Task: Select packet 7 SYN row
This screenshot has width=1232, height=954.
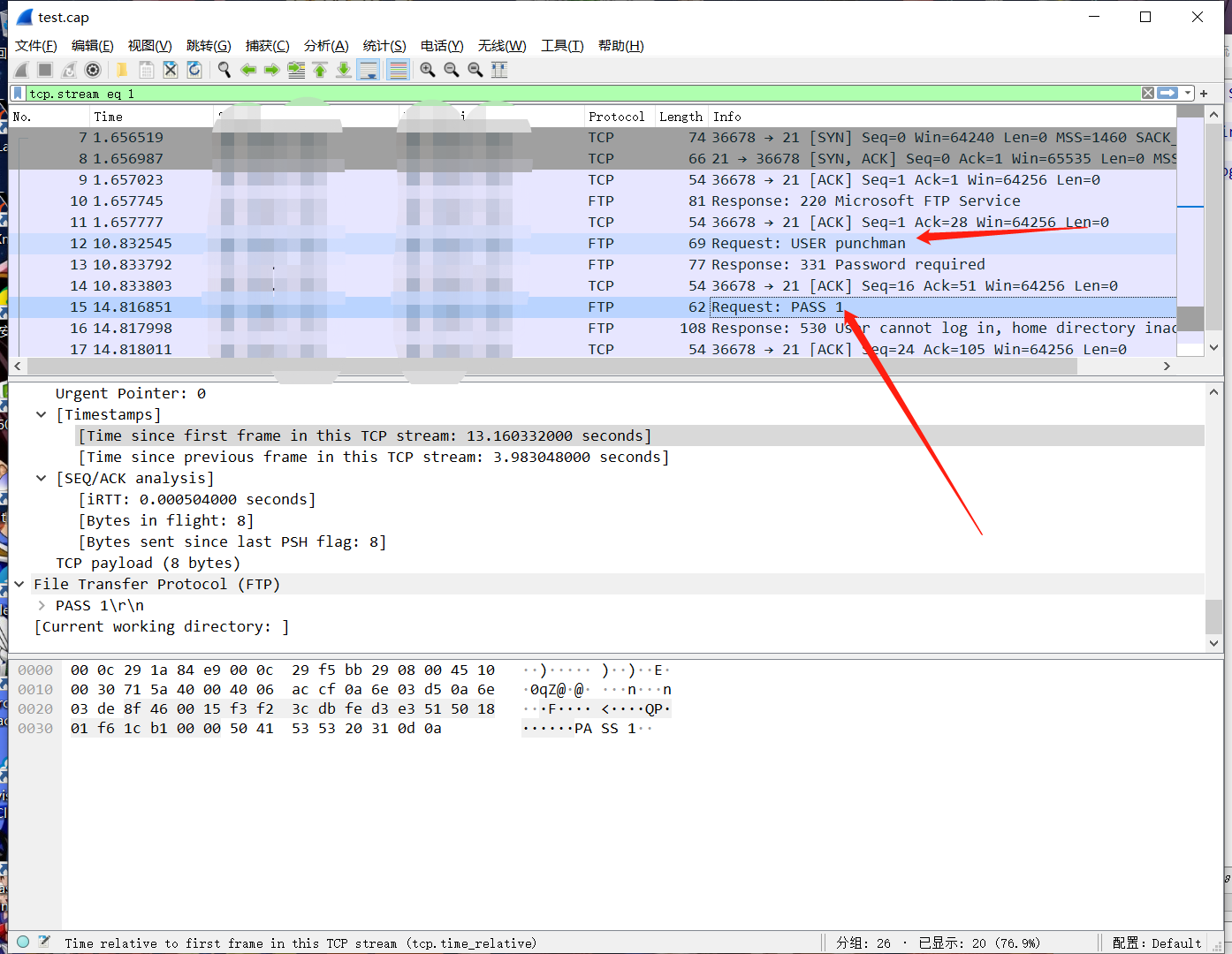Action: coord(592,137)
